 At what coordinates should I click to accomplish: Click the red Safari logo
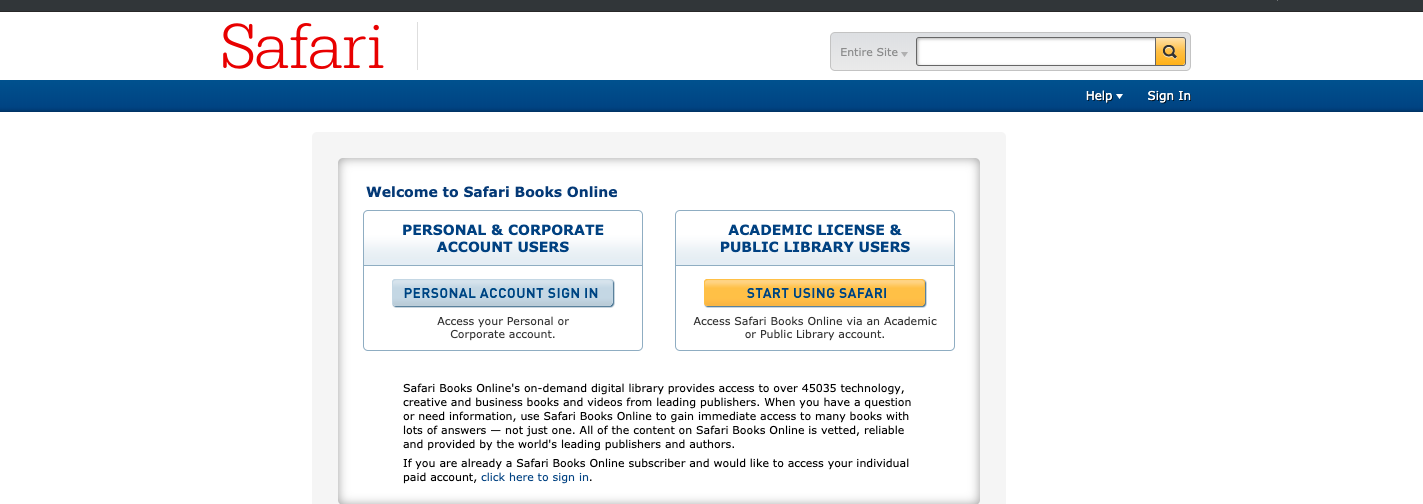point(303,47)
